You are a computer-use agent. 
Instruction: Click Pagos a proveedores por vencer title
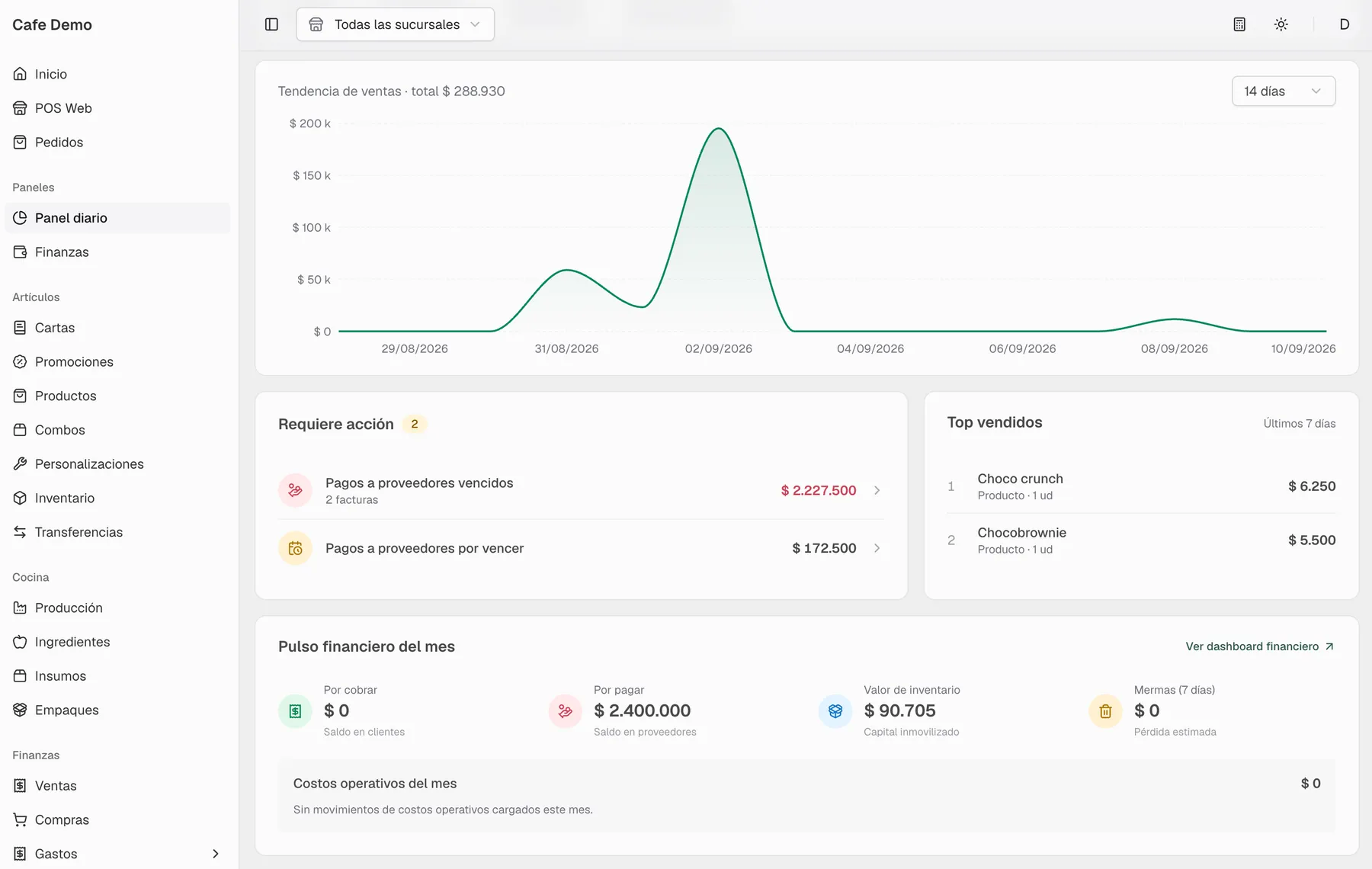(425, 549)
